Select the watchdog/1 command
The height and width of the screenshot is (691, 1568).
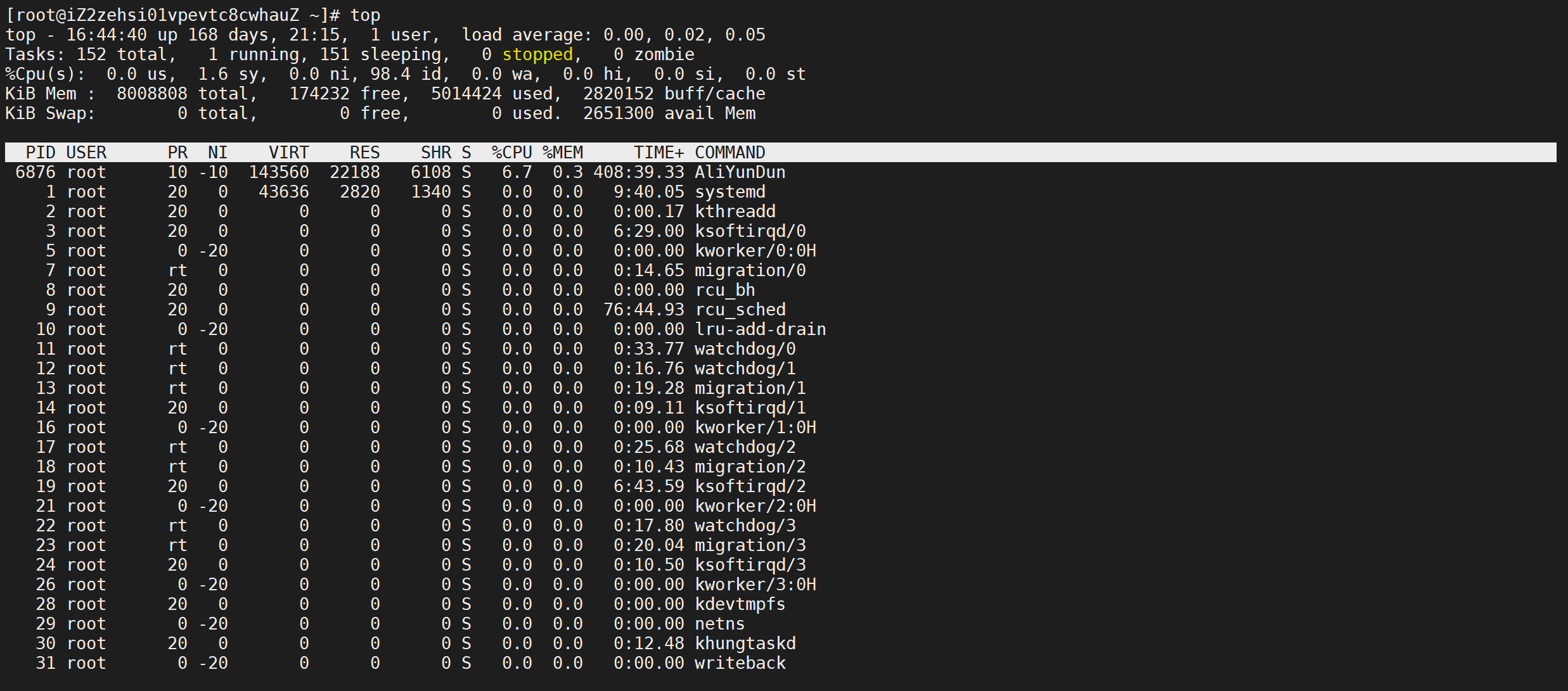(x=745, y=369)
